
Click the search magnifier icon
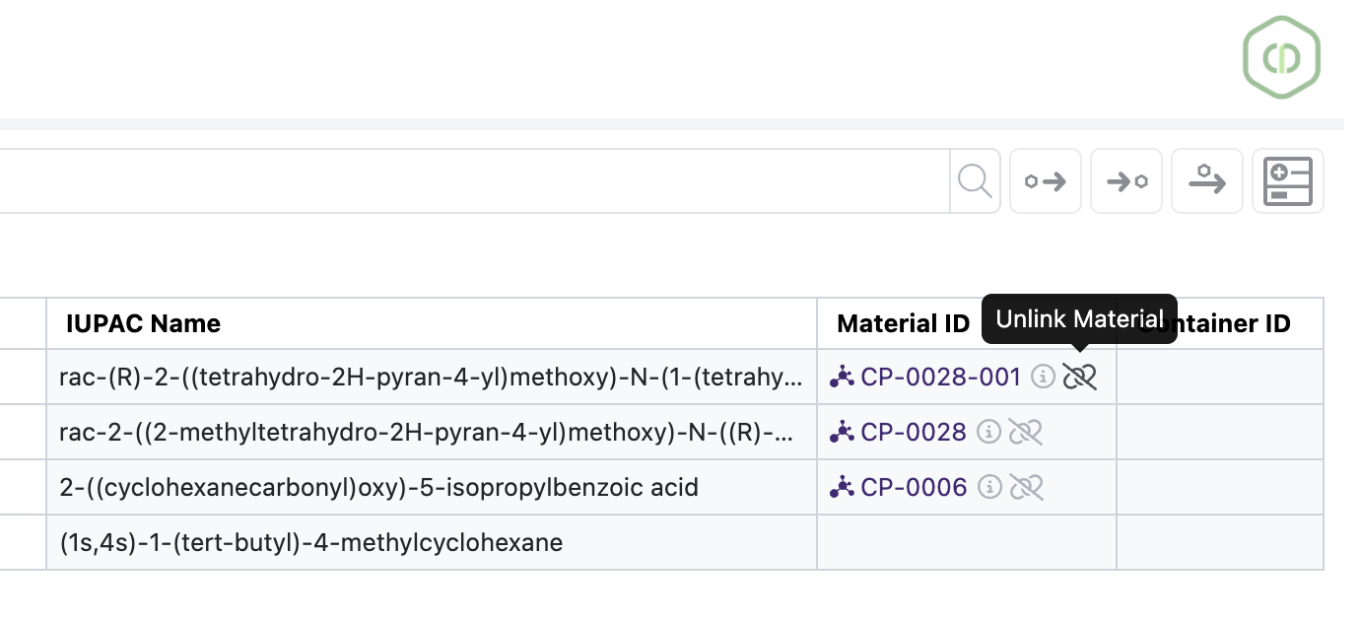click(974, 181)
